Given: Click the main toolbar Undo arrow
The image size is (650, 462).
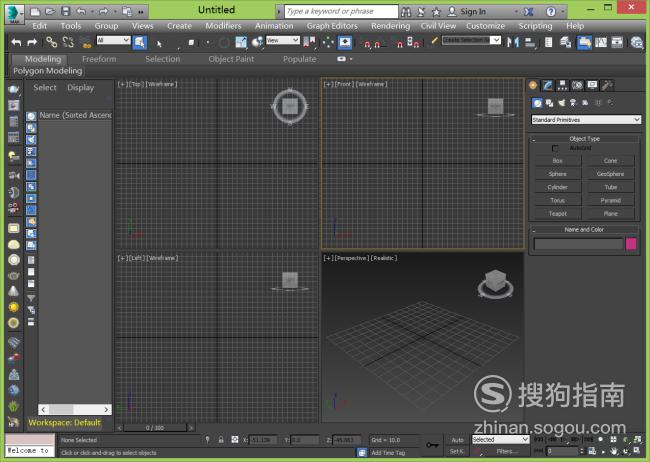Looking at the screenshot, I should click(16, 42).
